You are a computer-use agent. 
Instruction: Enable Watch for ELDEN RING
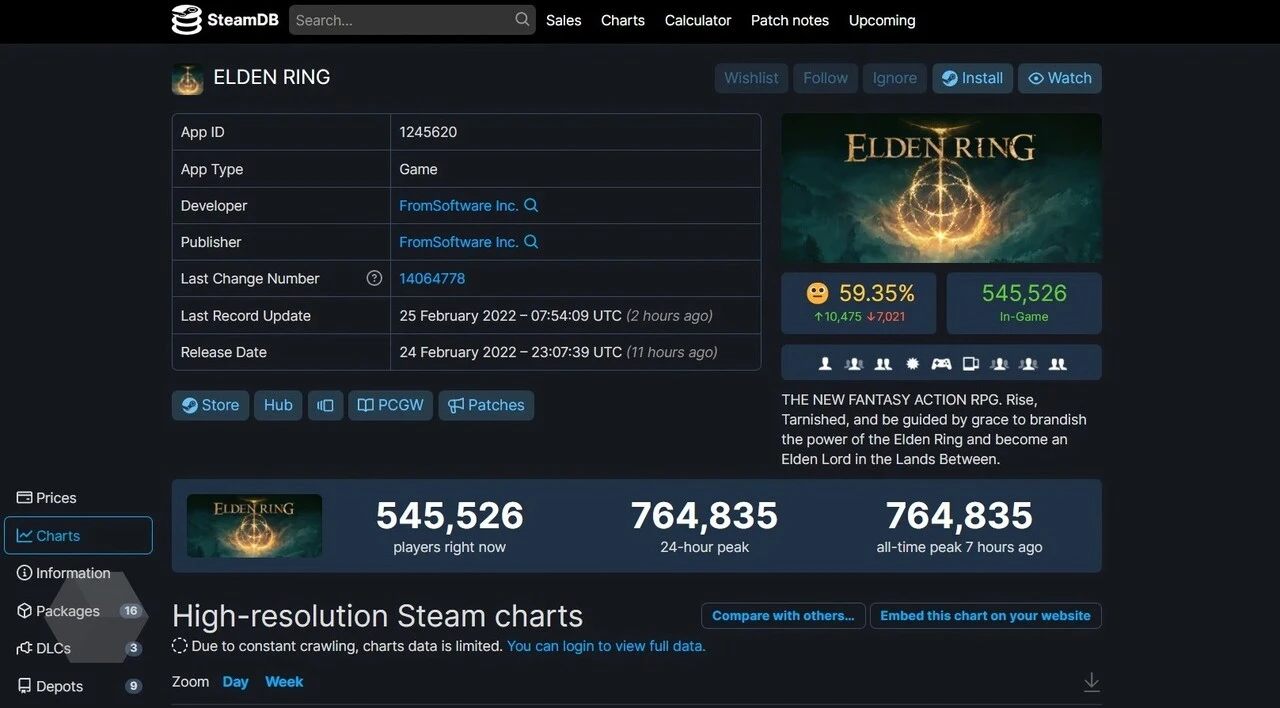coord(1059,78)
